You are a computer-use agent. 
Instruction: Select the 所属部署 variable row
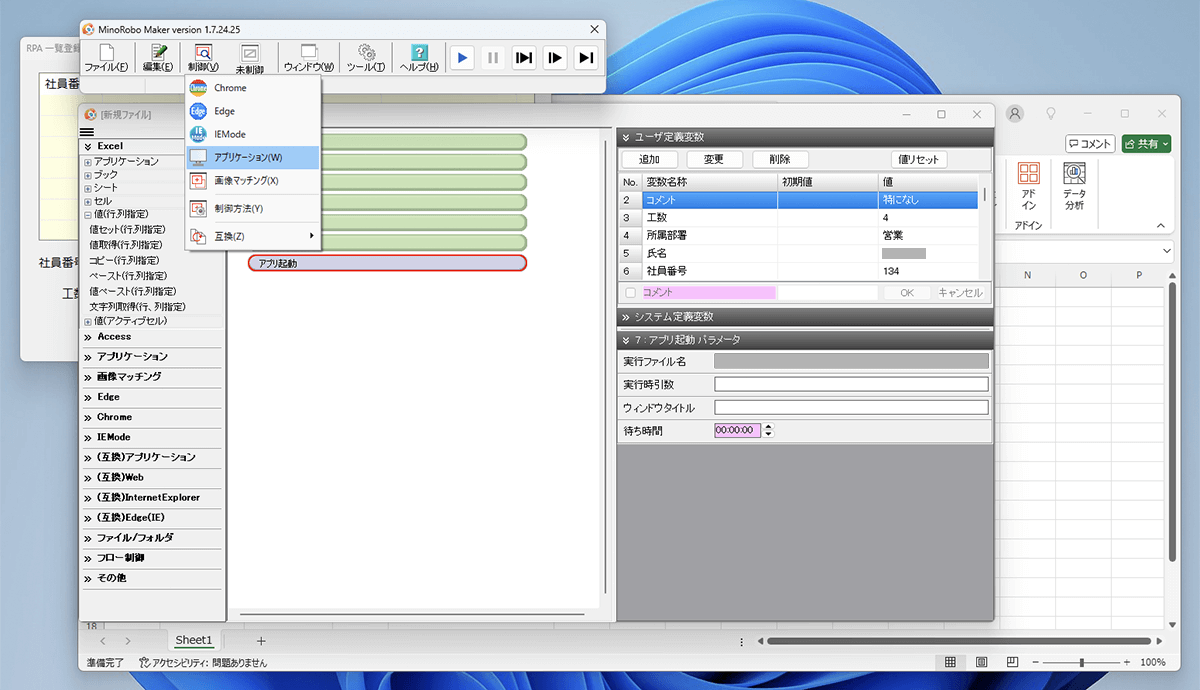(798, 235)
